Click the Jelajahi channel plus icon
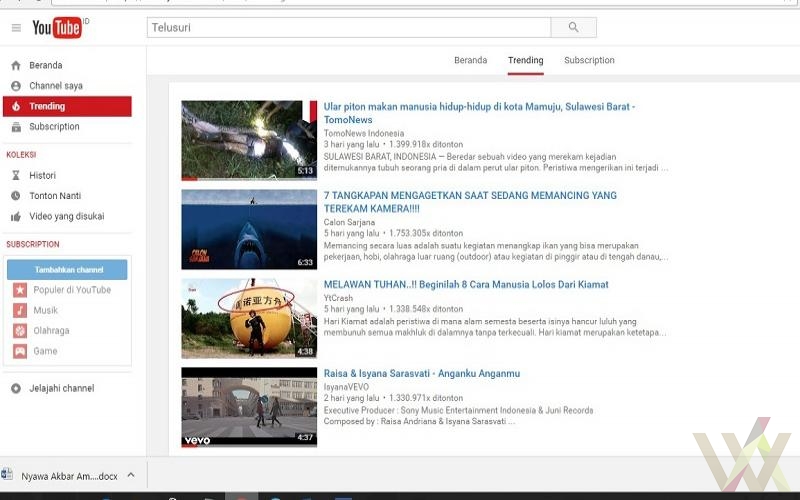 coord(16,388)
